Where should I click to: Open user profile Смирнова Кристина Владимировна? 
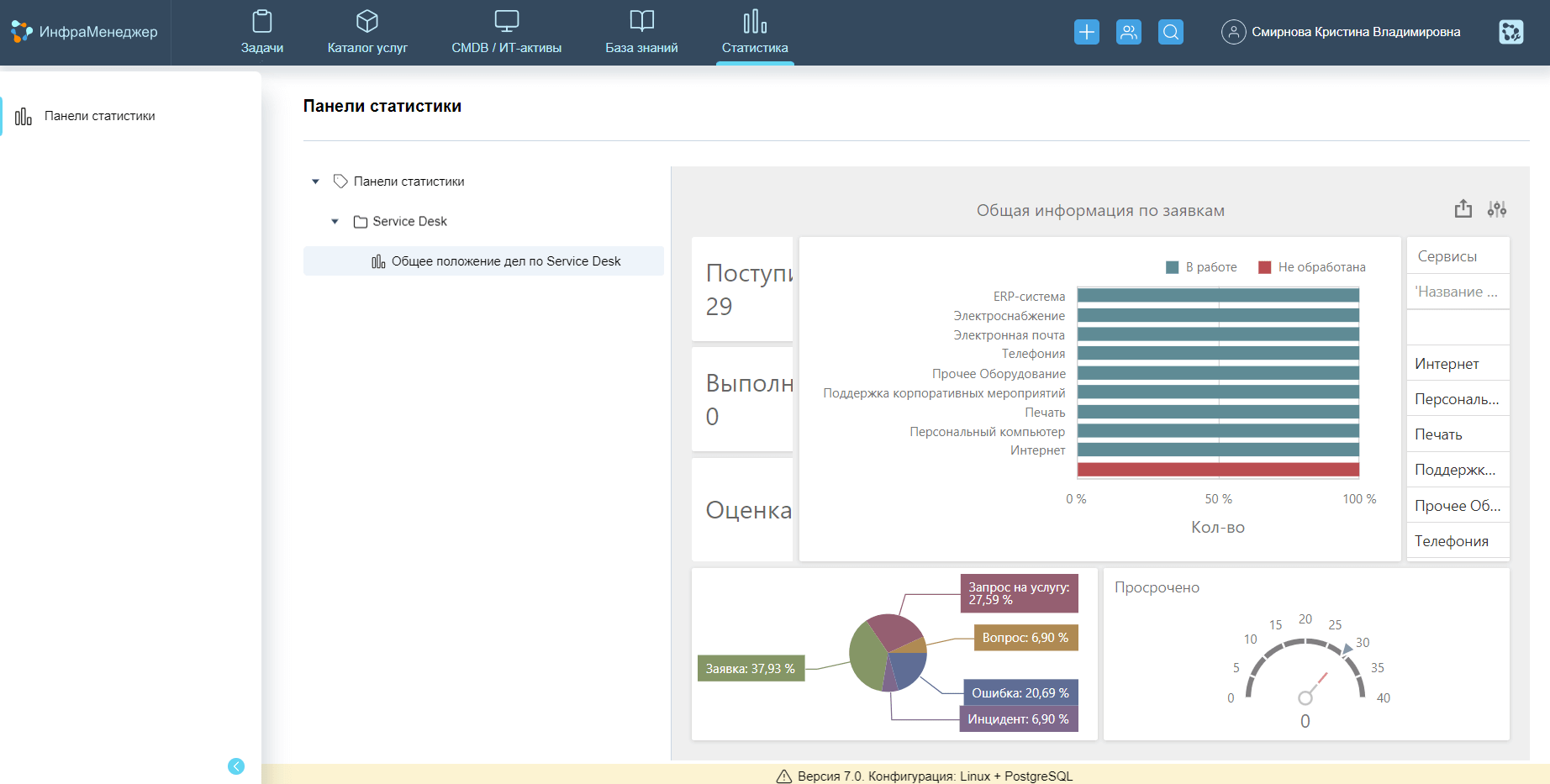[1356, 32]
